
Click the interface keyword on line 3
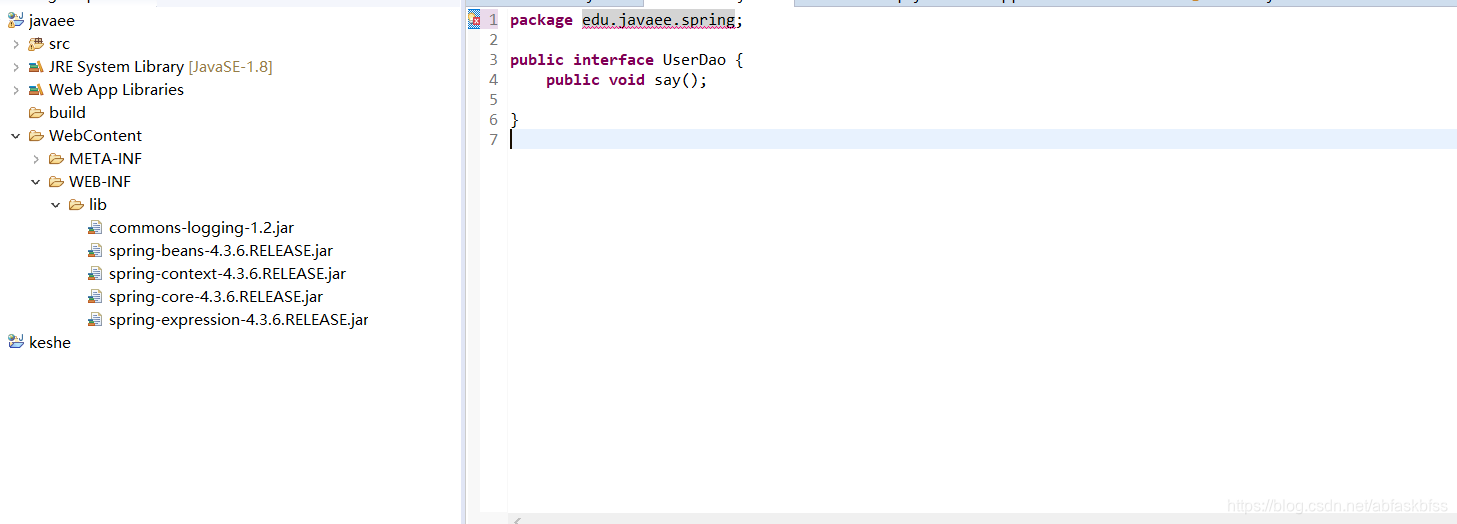click(x=613, y=60)
